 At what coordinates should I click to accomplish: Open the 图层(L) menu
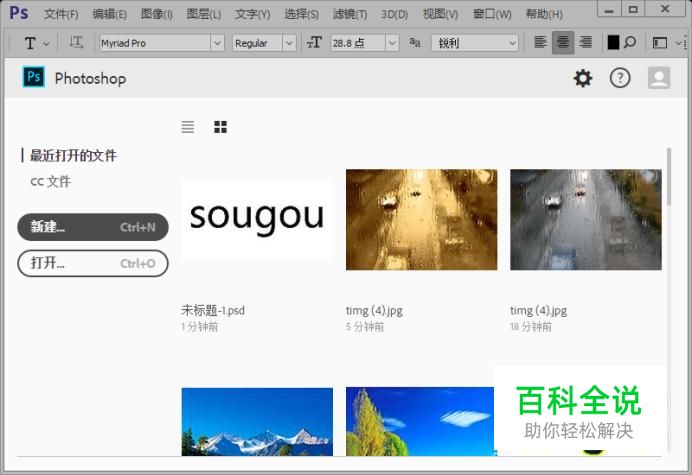click(x=203, y=14)
